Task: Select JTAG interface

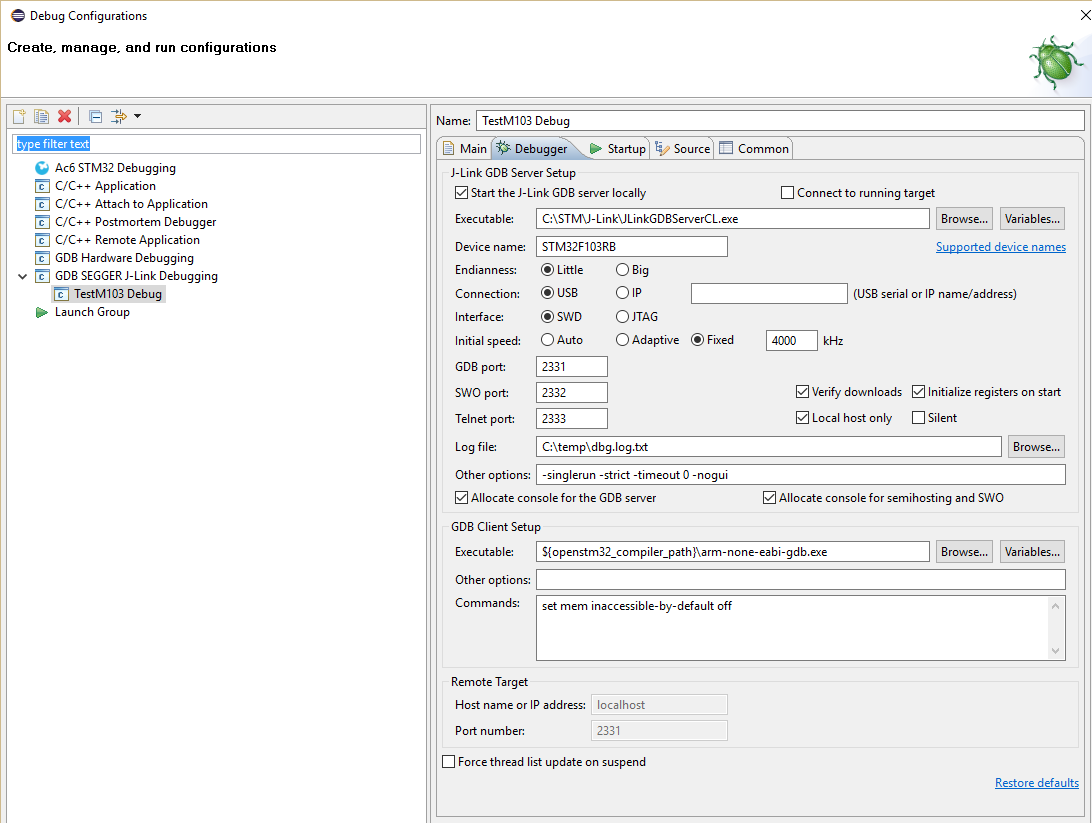Action: 623,317
